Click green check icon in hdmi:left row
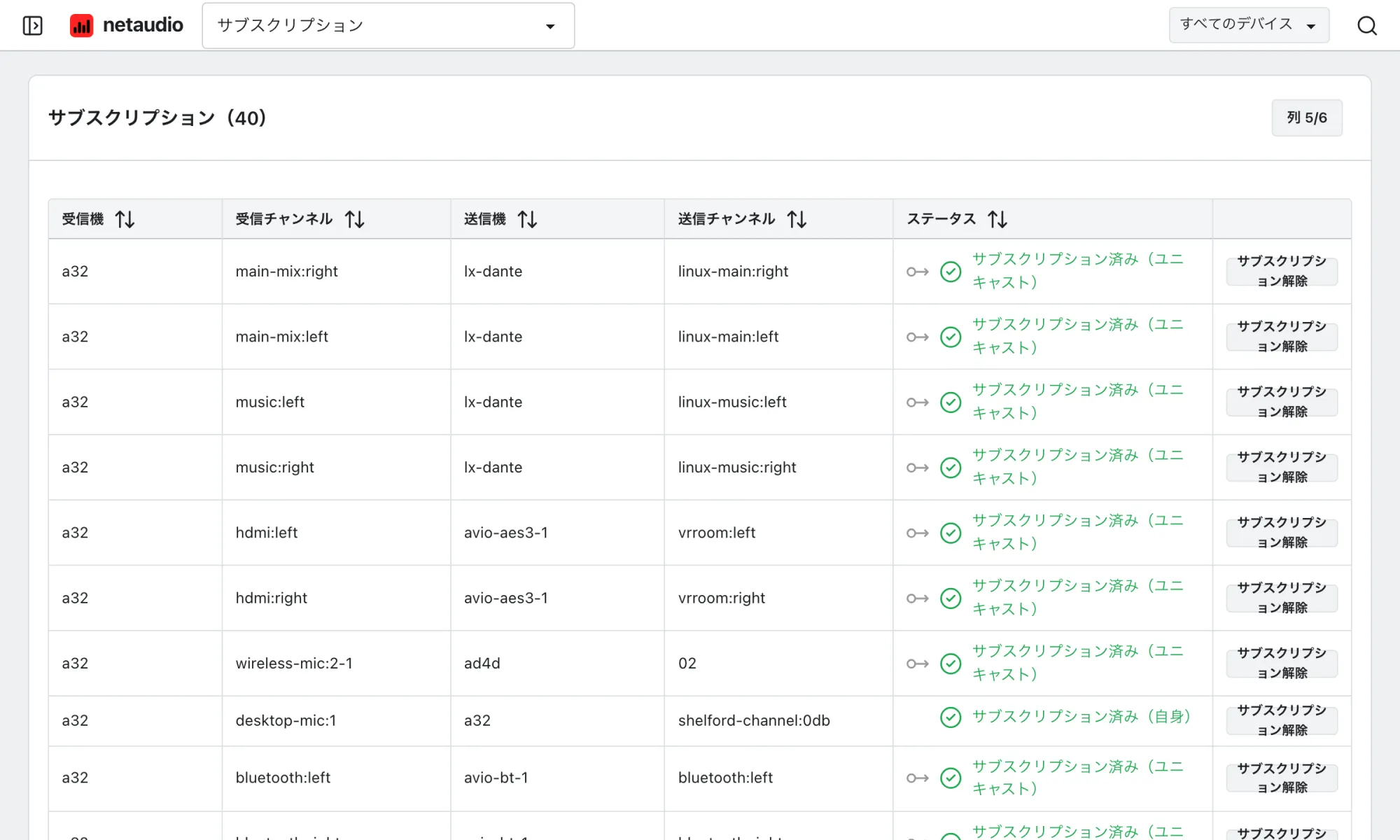This screenshot has height=840, width=1400. (x=951, y=533)
